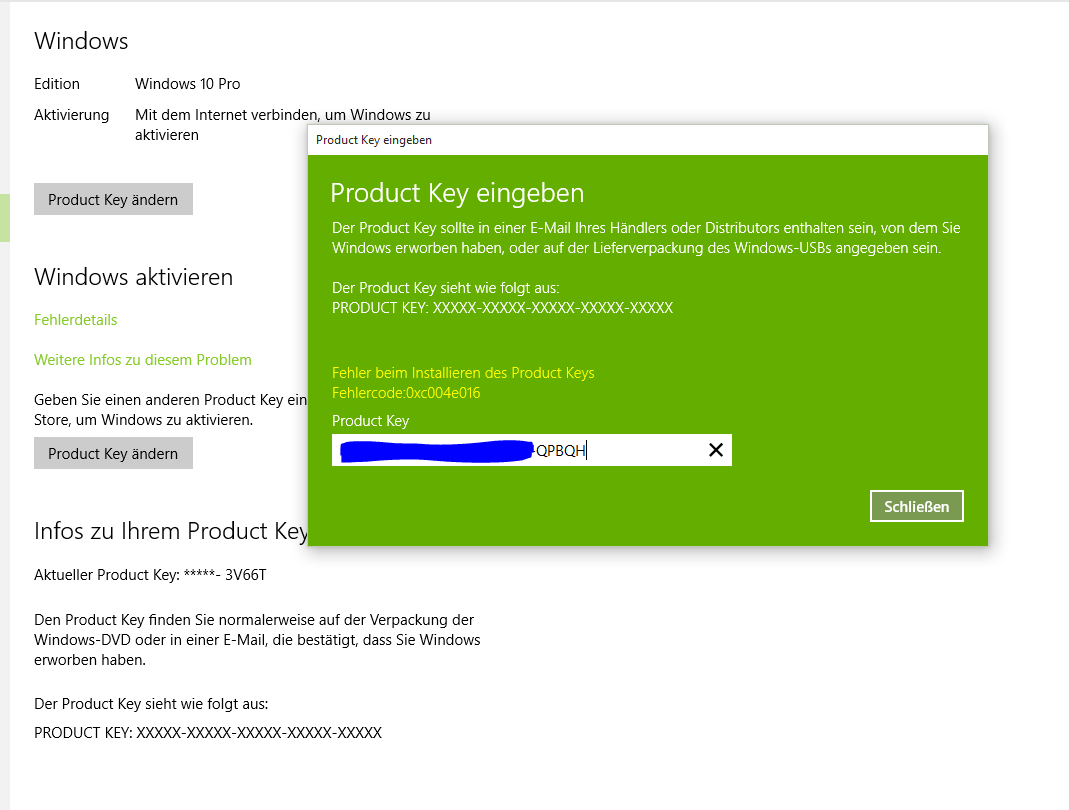Viewport: 1069px width, 810px height.
Task: Click the bottom PRODUCT KEY XXXXX sample line
Action: coord(208,733)
